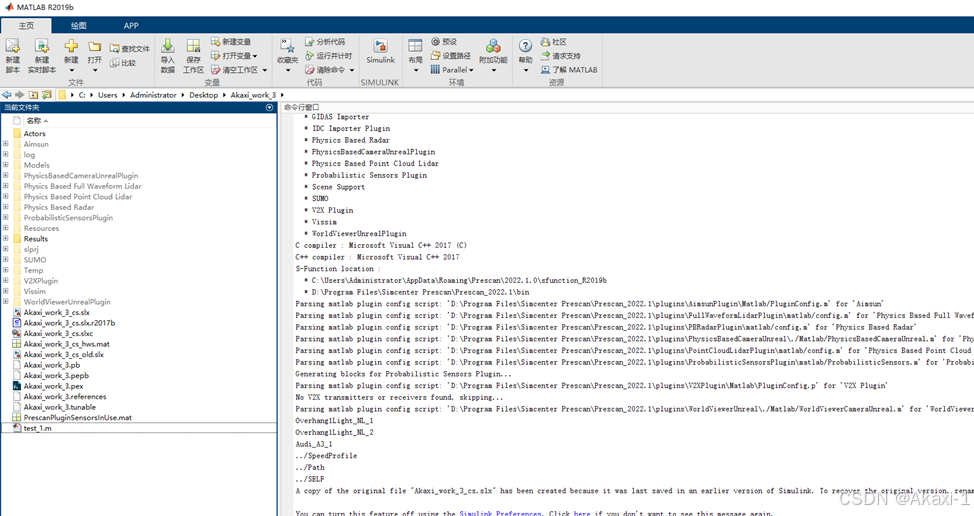
Task: Open the 收藏夹 (Favorites) menu
Action: pyautogui.click(x=287, y=56)
